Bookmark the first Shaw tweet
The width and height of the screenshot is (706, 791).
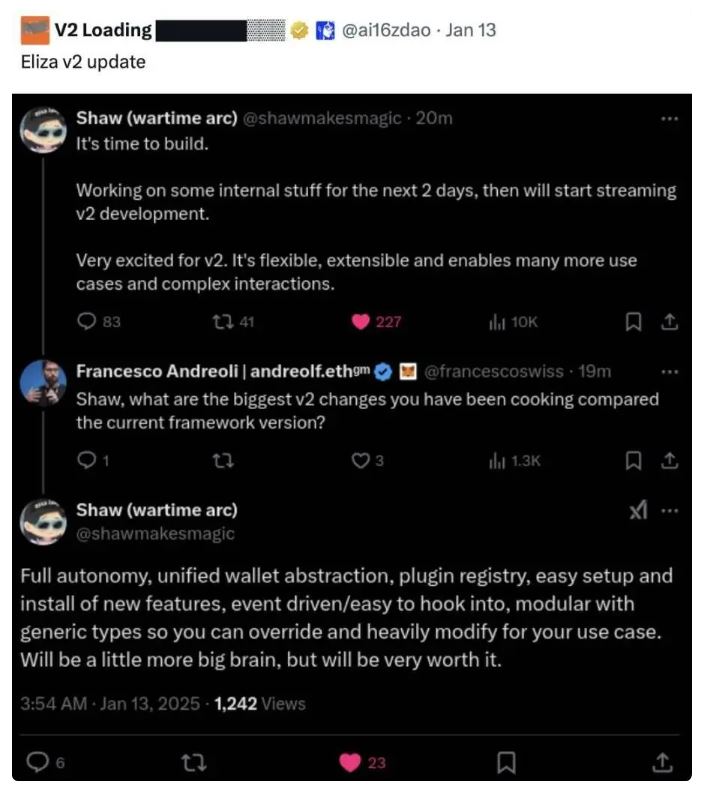point(632,322)
